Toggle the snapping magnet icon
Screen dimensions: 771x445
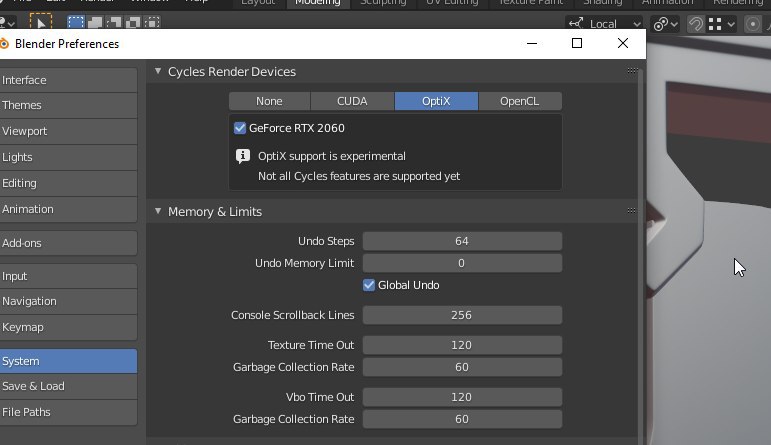click(x=695, y=24)
